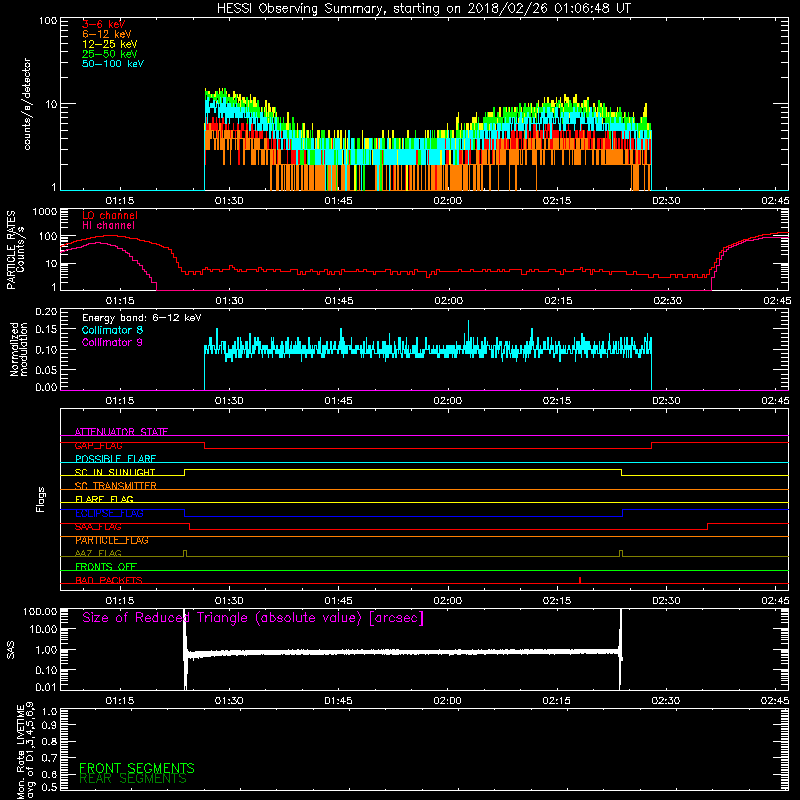Click the olive "AAZ_FLAG" flag label
The height and width of the screenshot is (800, 800).
pyautogui.click(x=98, y=553)
